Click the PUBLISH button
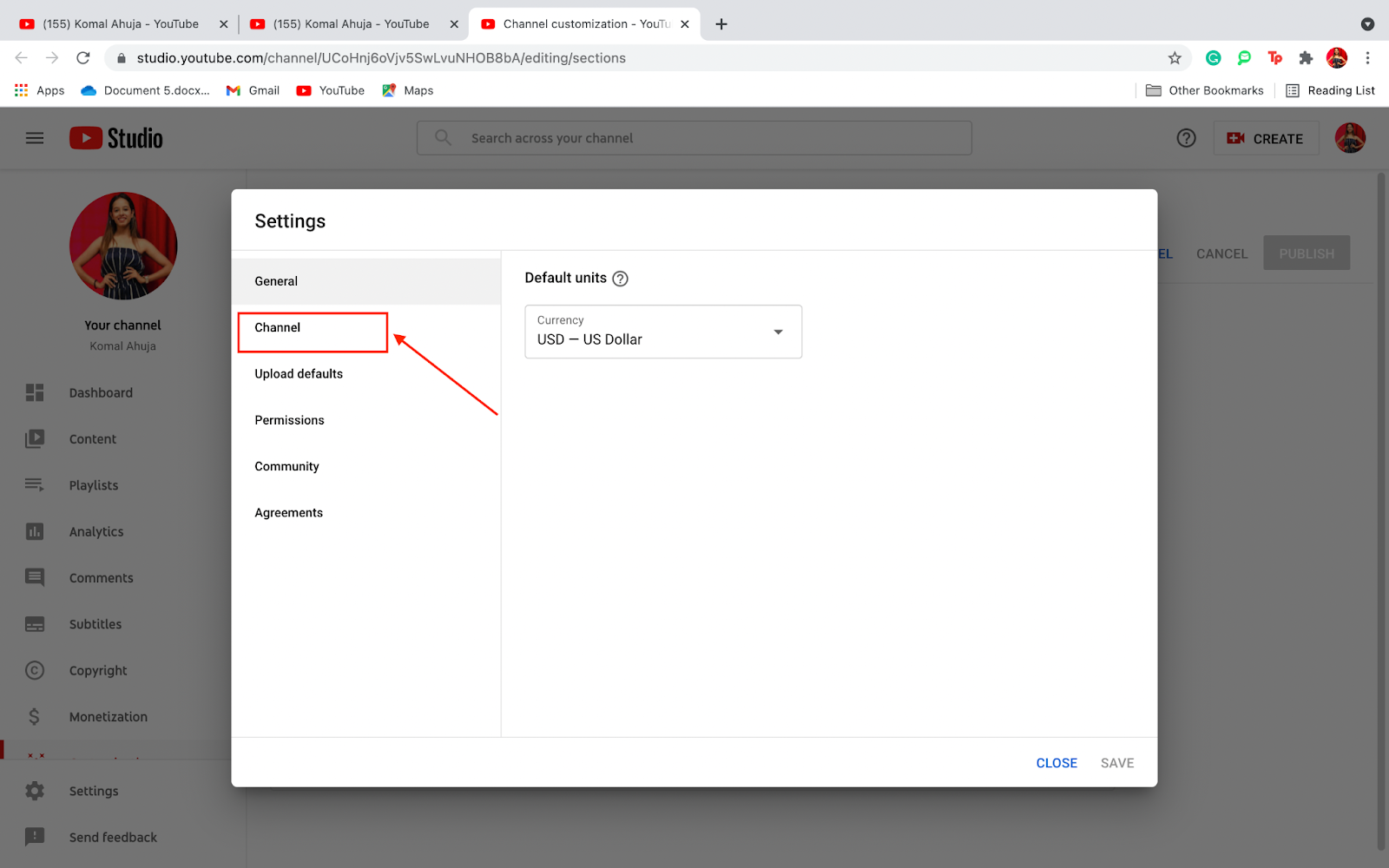 click(1307, 253)
